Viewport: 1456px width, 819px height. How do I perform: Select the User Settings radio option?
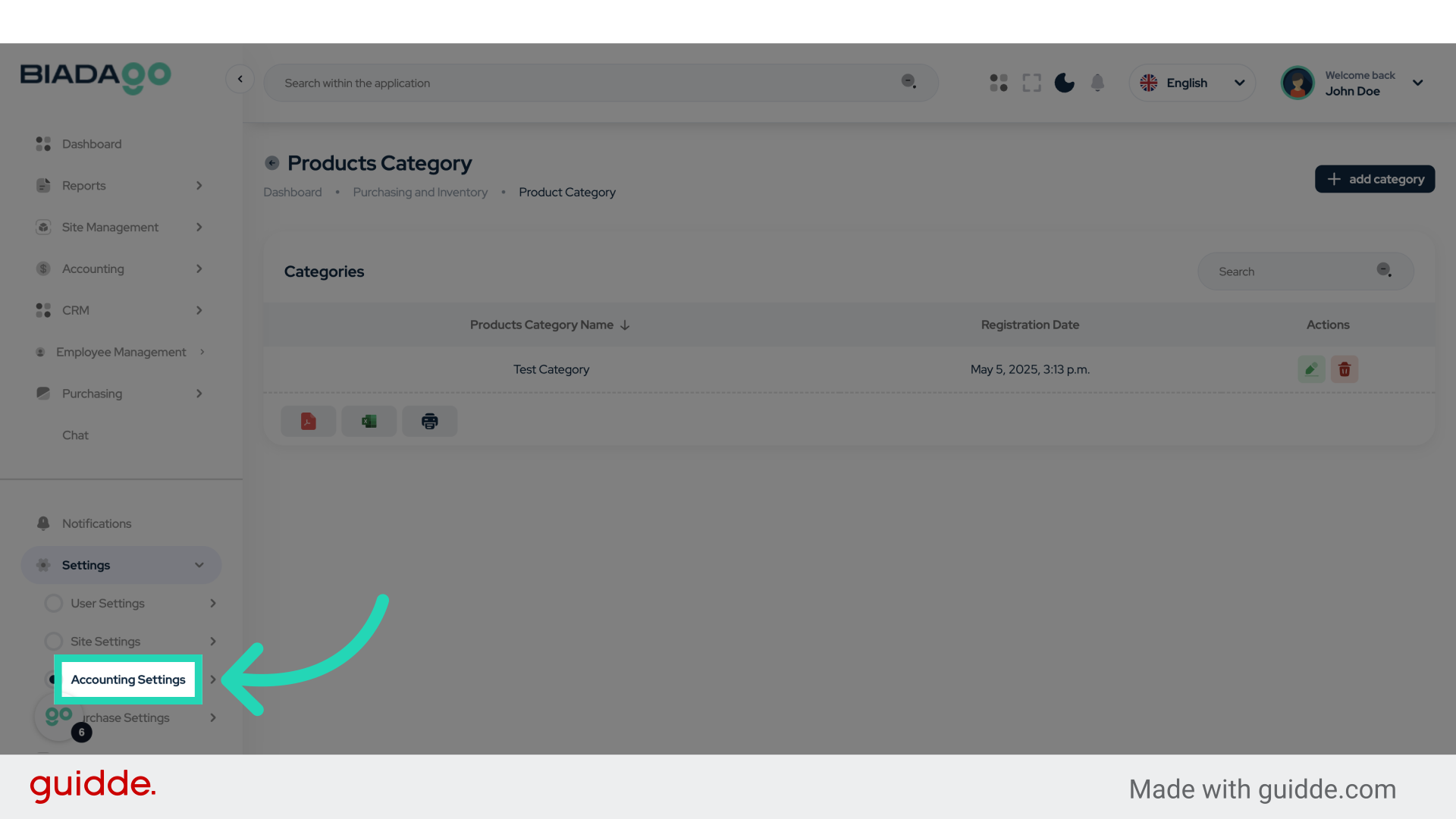tap(54, 603)
